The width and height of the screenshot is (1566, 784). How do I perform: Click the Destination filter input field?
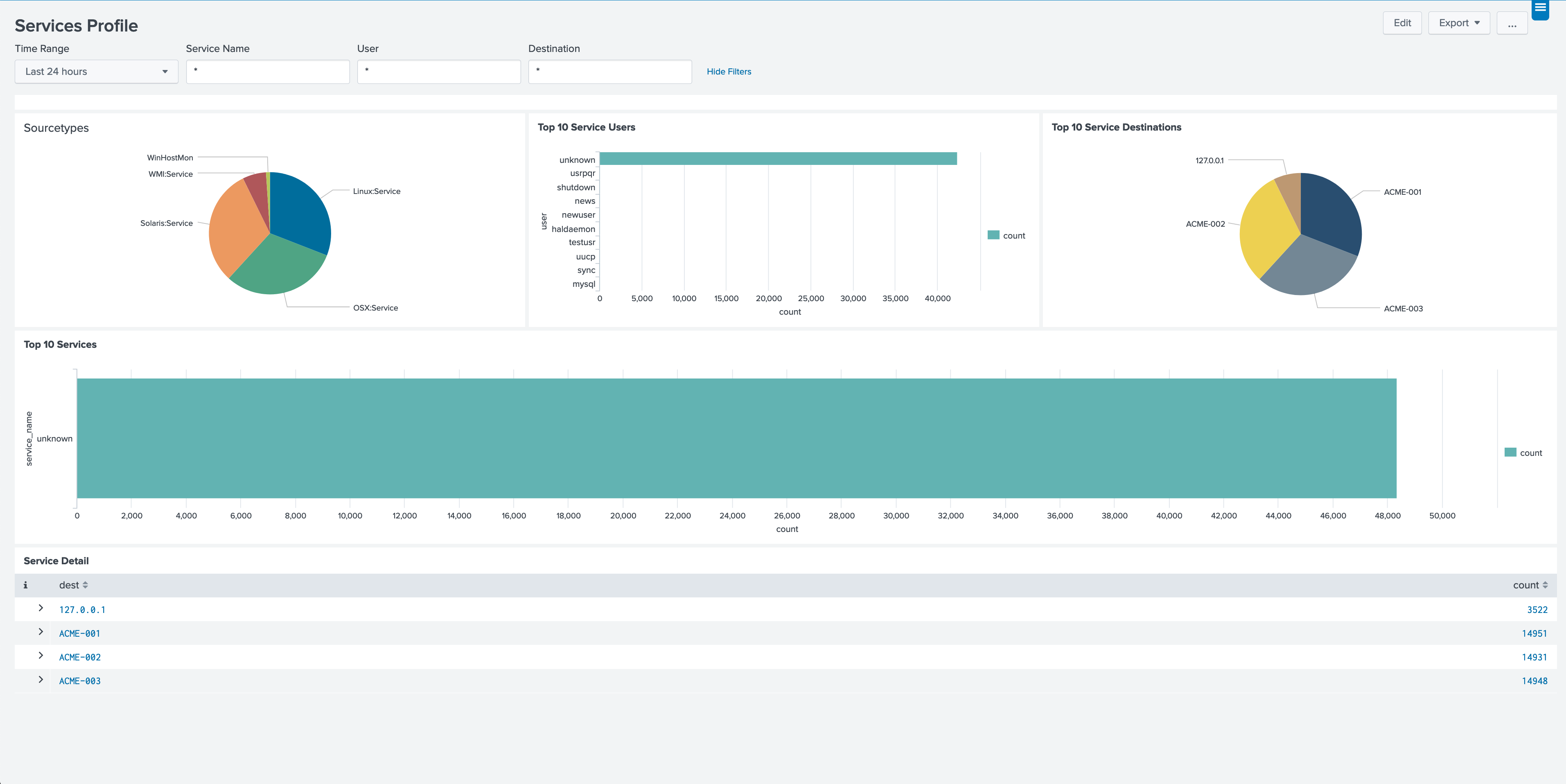click(x=610, y=72)
